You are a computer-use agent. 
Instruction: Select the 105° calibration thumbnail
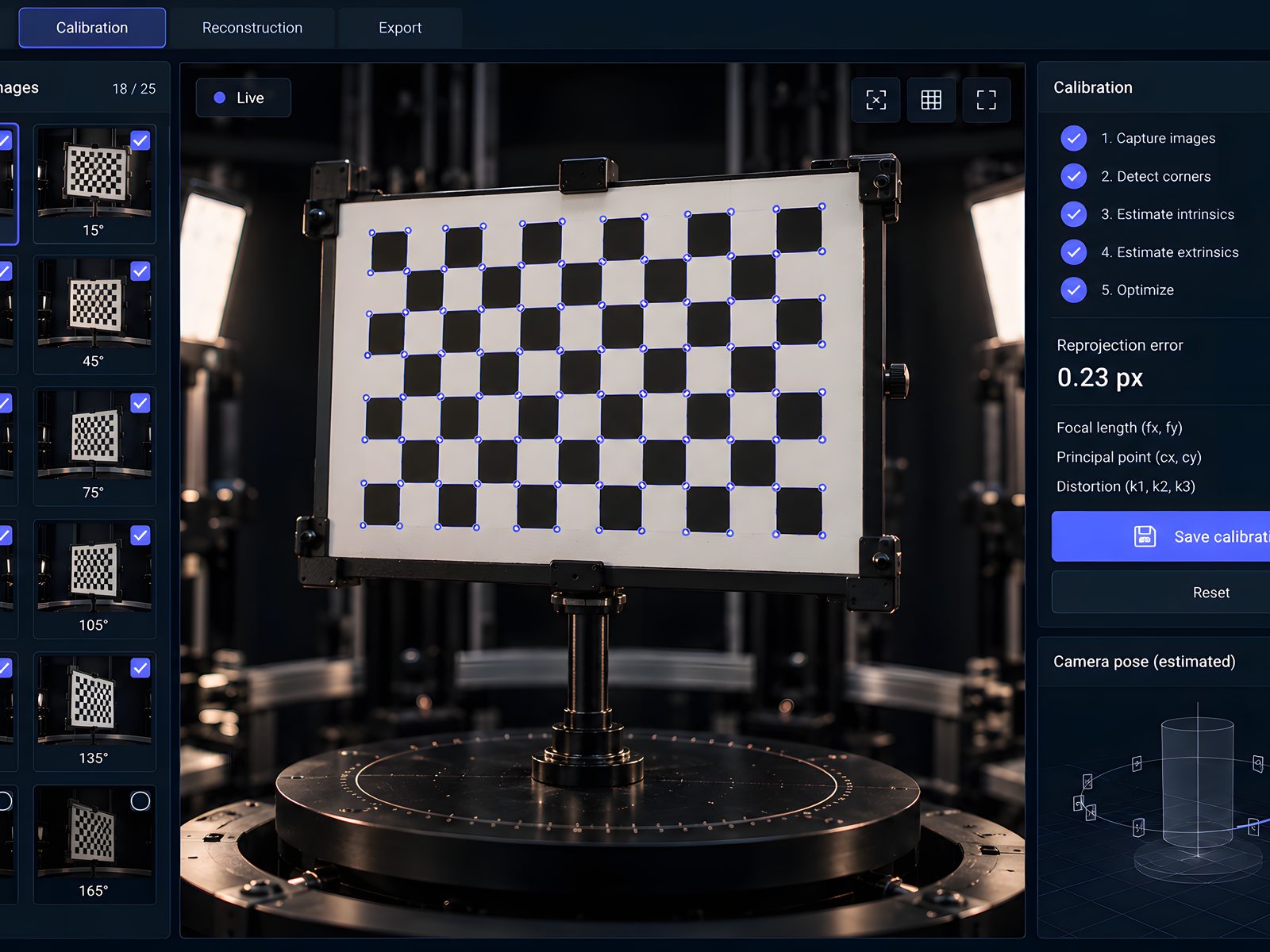(94, 579)
